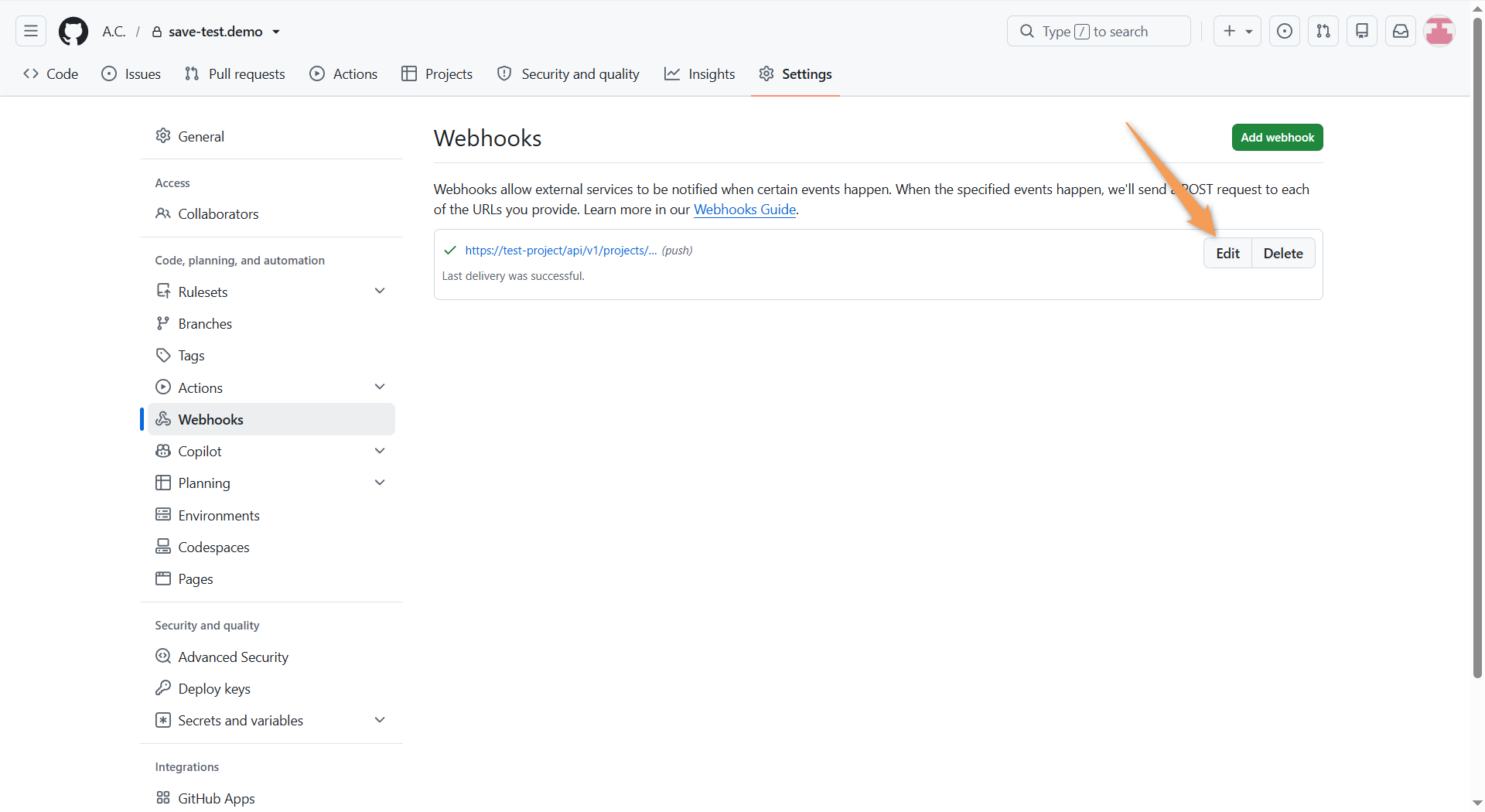Open the repository Actions tab
Viewport: 1485px width, 812px height.
click(343, 73)
